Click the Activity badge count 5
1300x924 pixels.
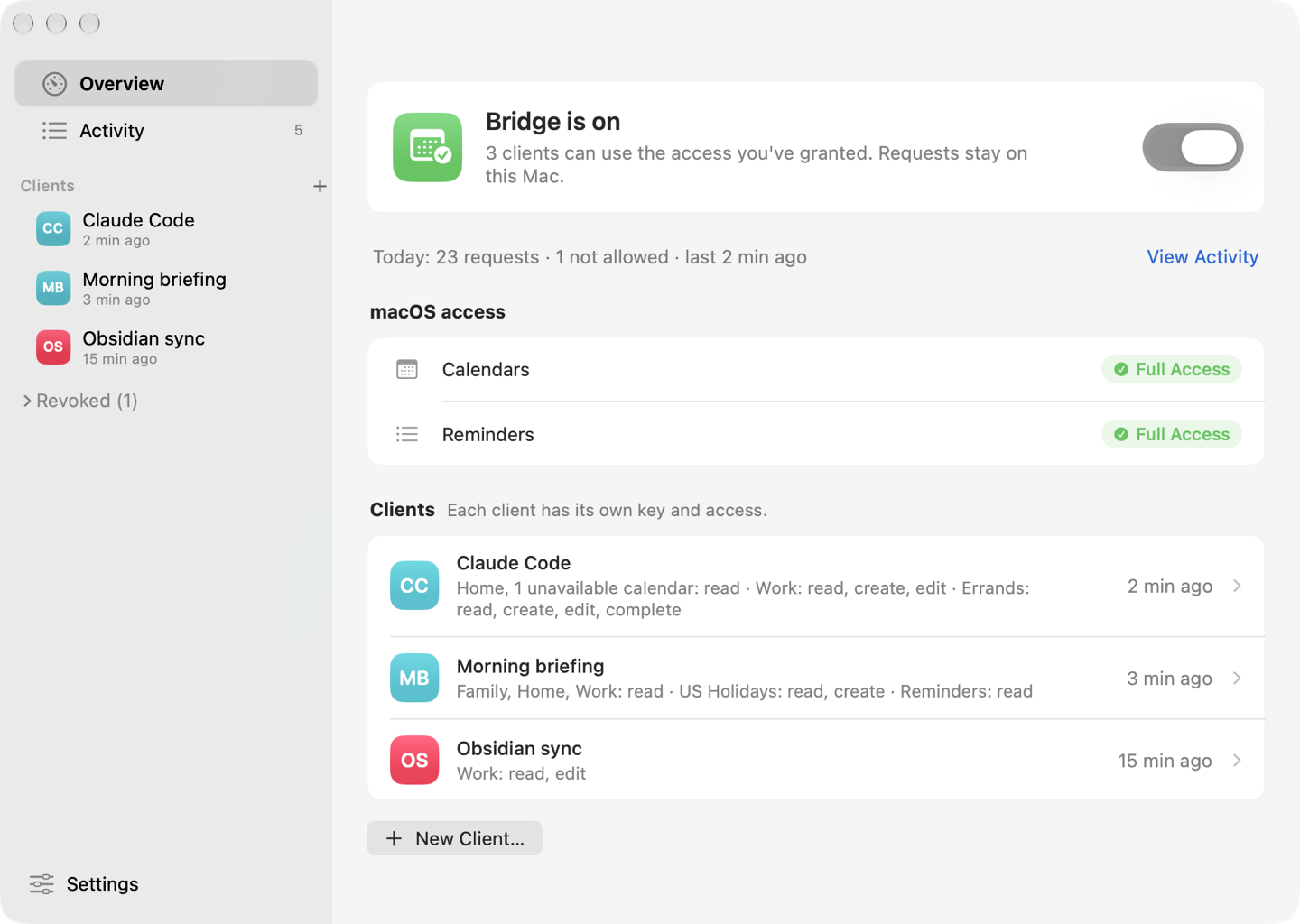point(298,131)
